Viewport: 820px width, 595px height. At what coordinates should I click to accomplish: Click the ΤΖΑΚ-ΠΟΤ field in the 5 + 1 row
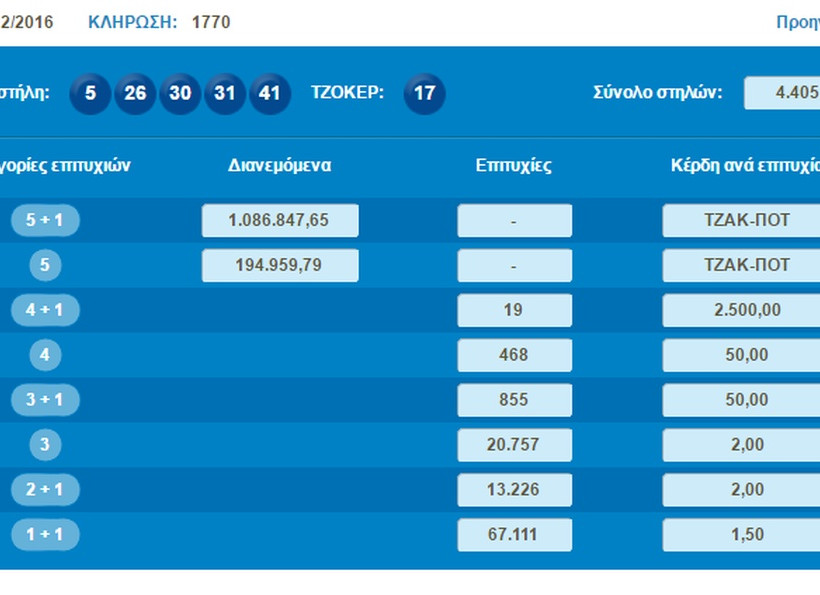coord(741,220)
